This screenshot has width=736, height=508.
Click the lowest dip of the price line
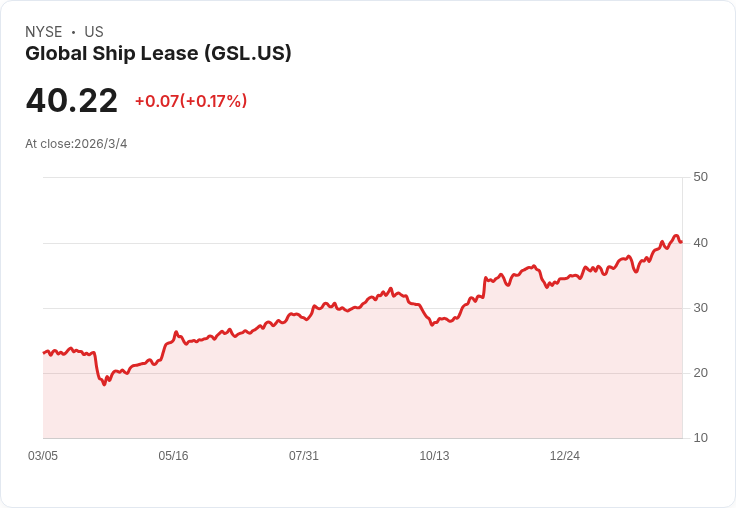pos(103,384)
